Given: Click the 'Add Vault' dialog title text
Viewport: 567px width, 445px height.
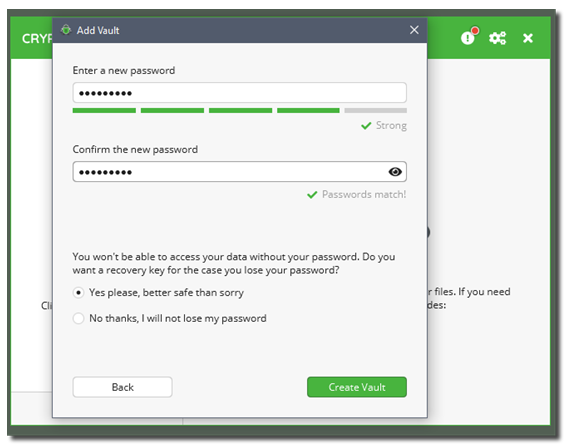Looking at the screenshot, I should point(98,30).
